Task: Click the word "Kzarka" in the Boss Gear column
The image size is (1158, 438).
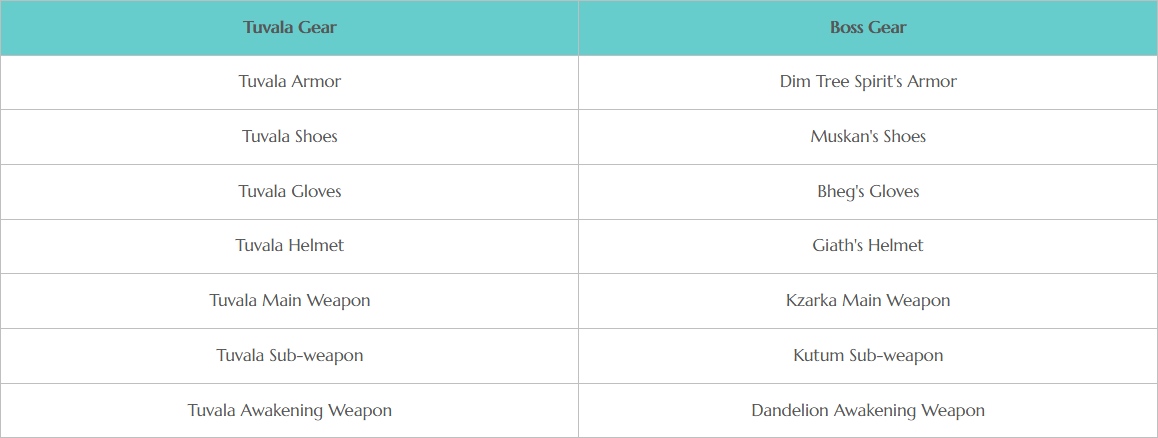Action: point(810,300)
